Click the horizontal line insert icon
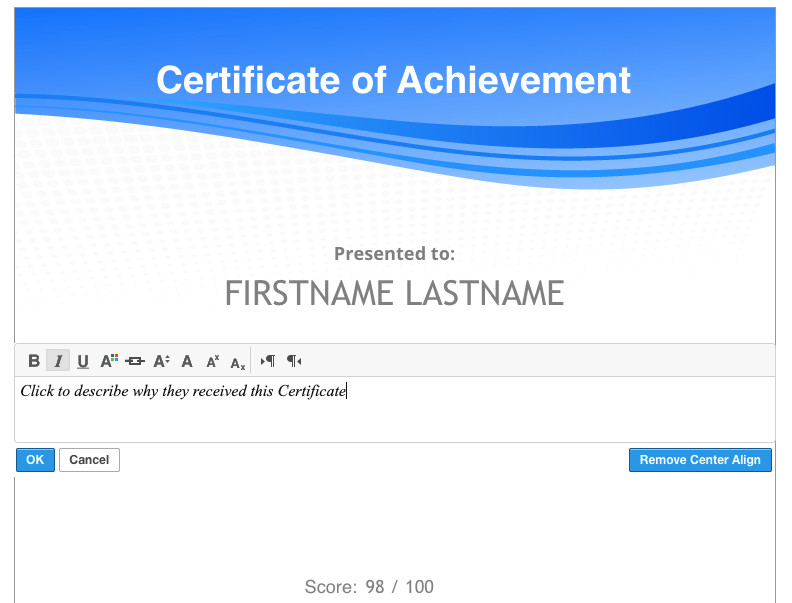The height and width of the screenshot is (603, 792). pyautogui.click(x=135, y=361)
